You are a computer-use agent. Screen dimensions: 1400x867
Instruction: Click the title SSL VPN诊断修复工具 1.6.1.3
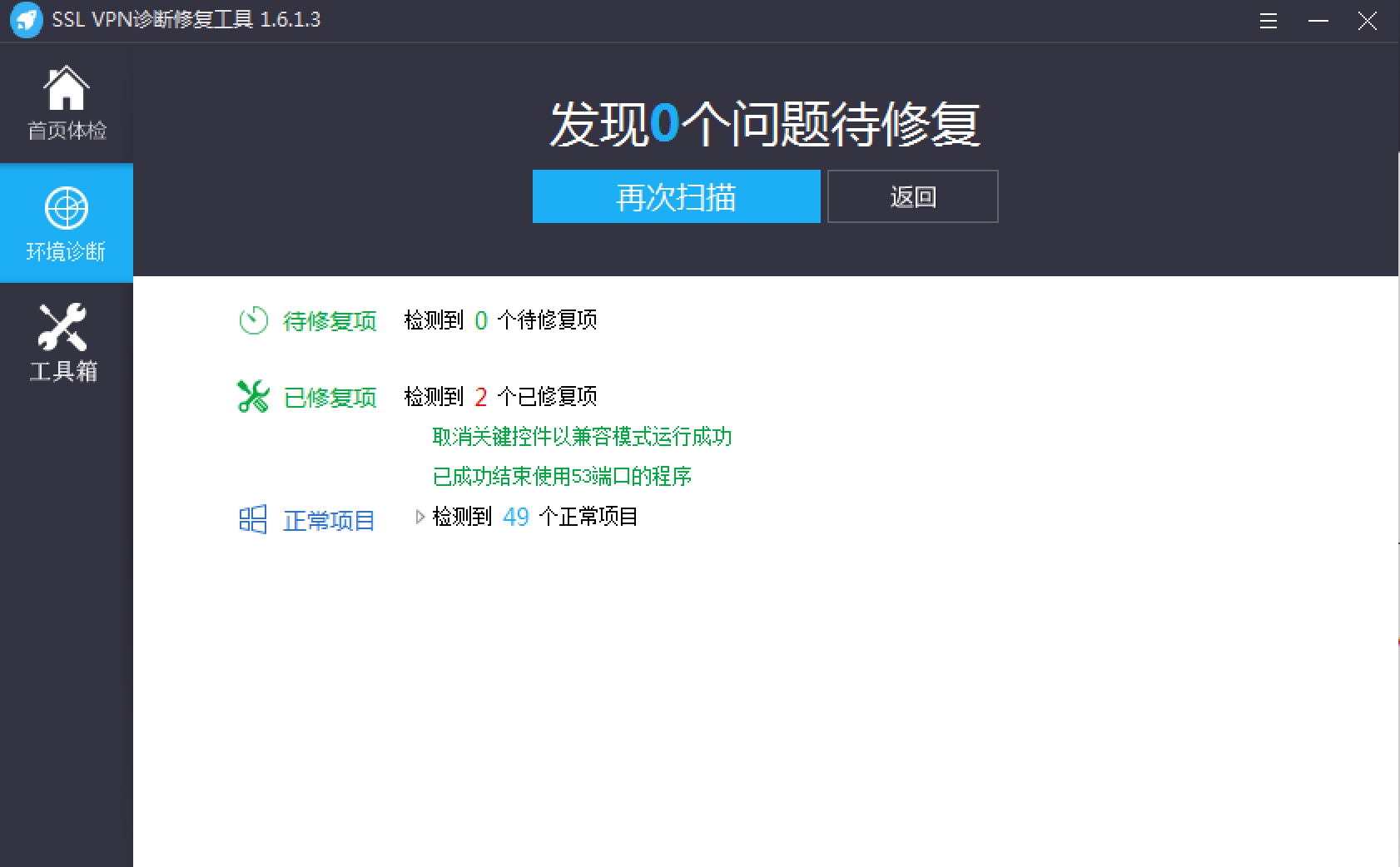pos(186,20)
